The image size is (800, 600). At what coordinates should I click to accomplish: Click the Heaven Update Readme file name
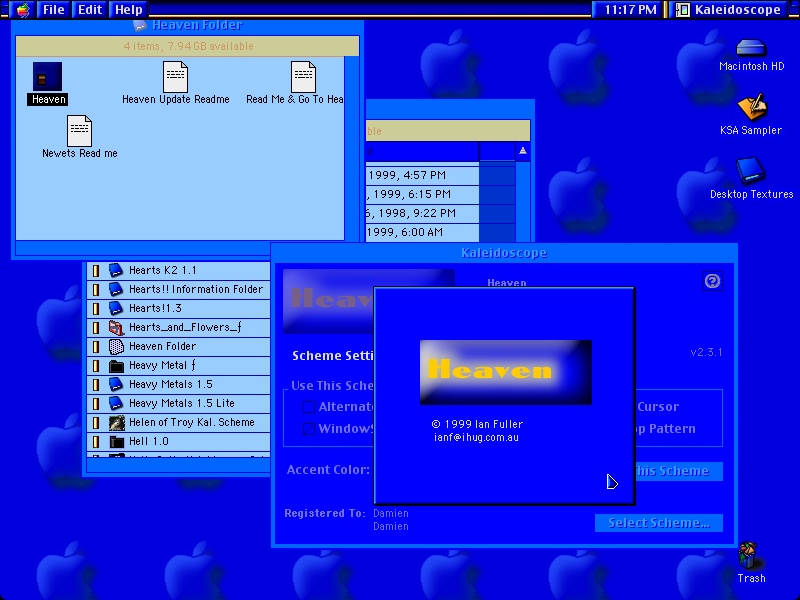[176, 99]
